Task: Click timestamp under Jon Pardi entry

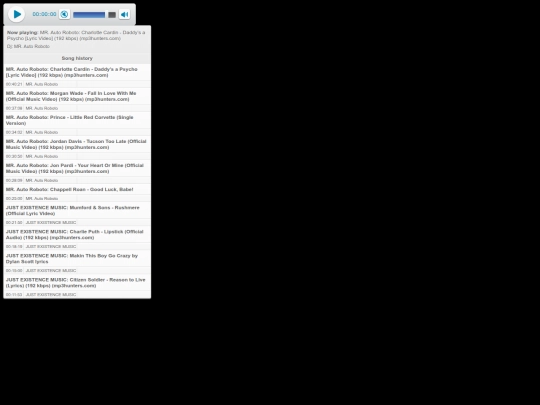Action: pos(14,181)
